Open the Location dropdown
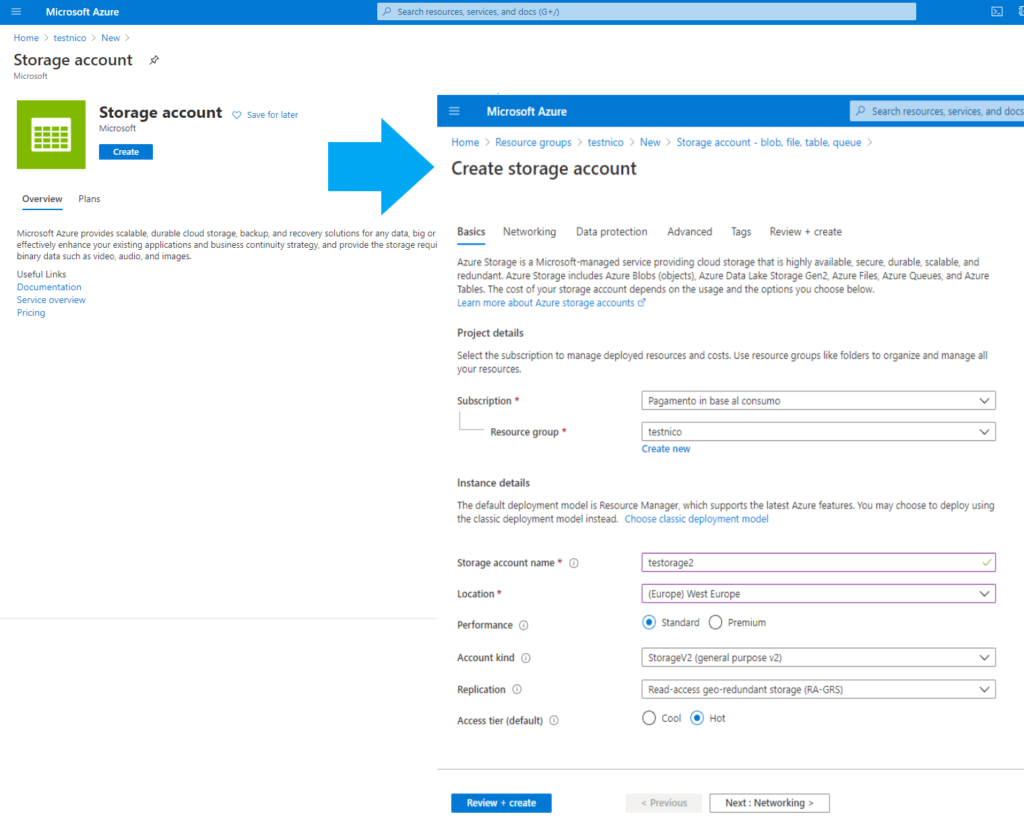The width and height of the screenshot is (1024, 837). point(818,594)
